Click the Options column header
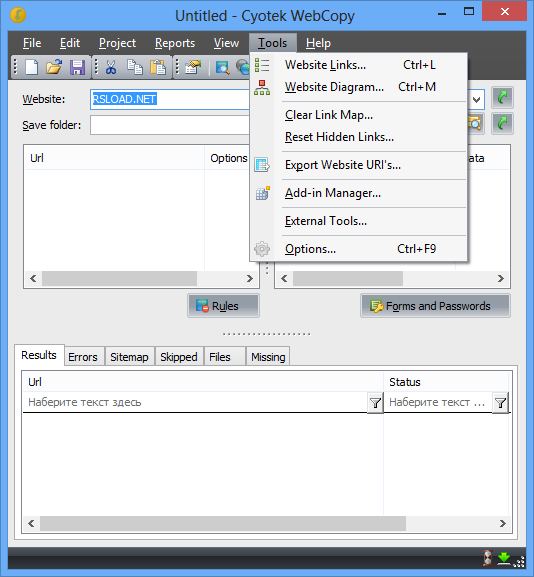This screenshot has width=534, height=577. [x=229, y=158]
